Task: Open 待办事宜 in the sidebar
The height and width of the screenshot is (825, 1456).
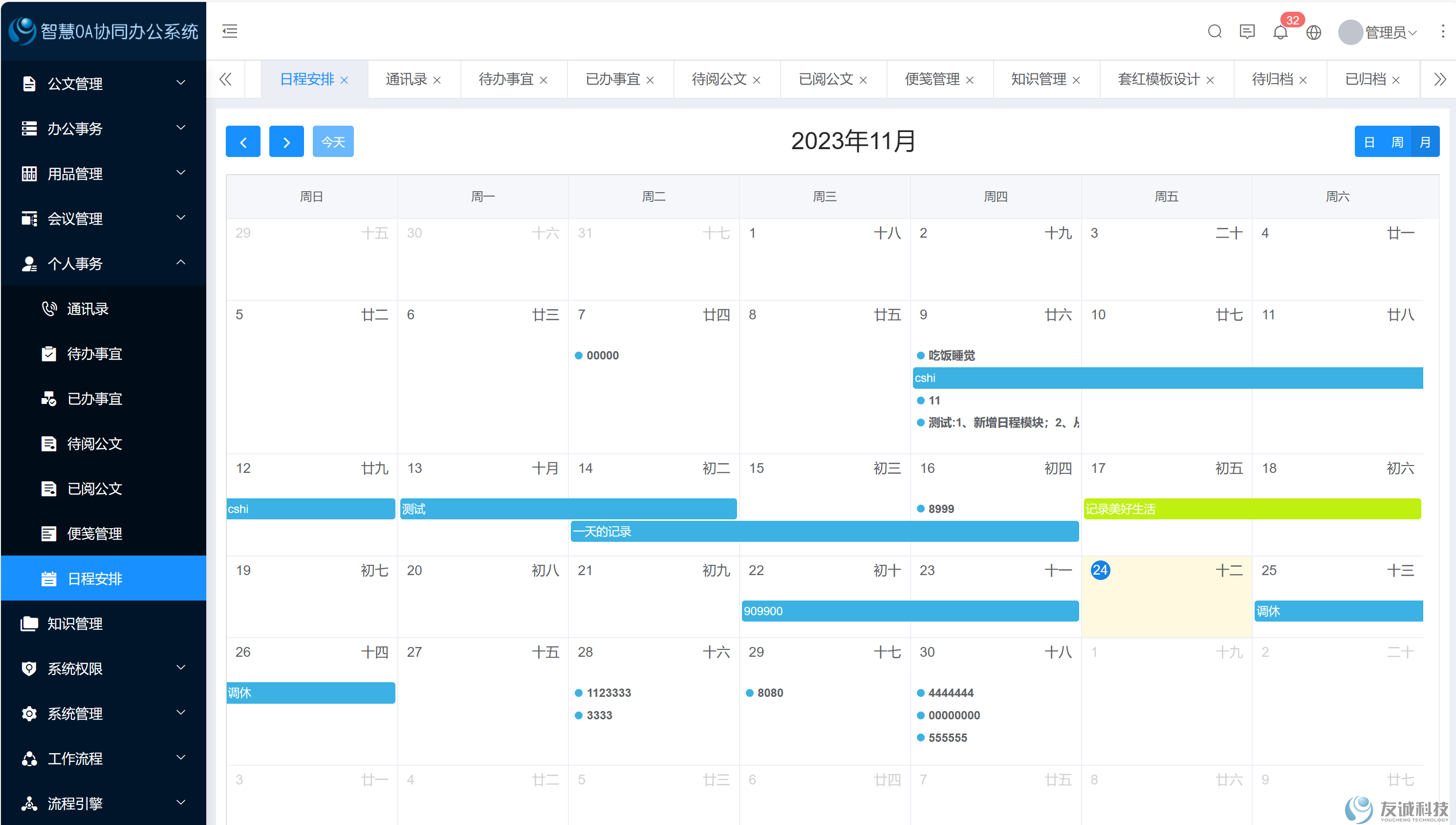Action: click(x=104, y=354)
